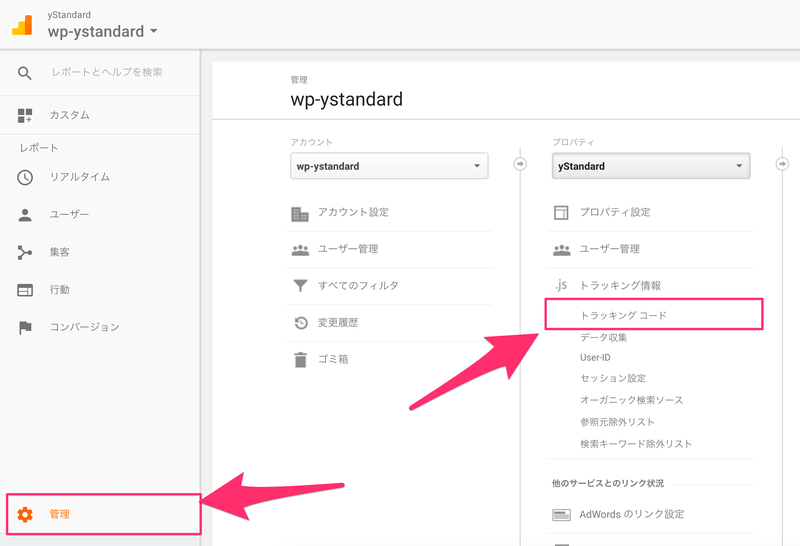The image size is (800, 546).
Task: Click the カスタム dashboard icon
Action: [25, 115]
